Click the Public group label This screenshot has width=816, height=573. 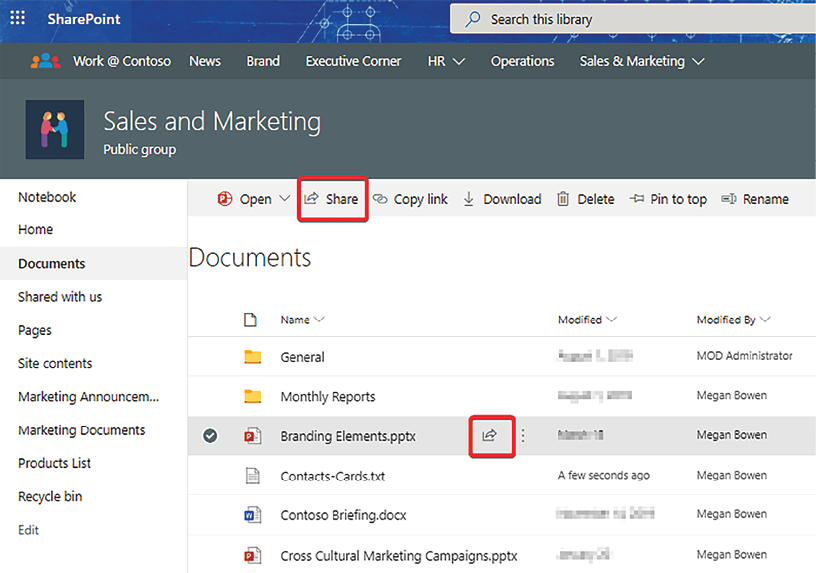point(139,149)
